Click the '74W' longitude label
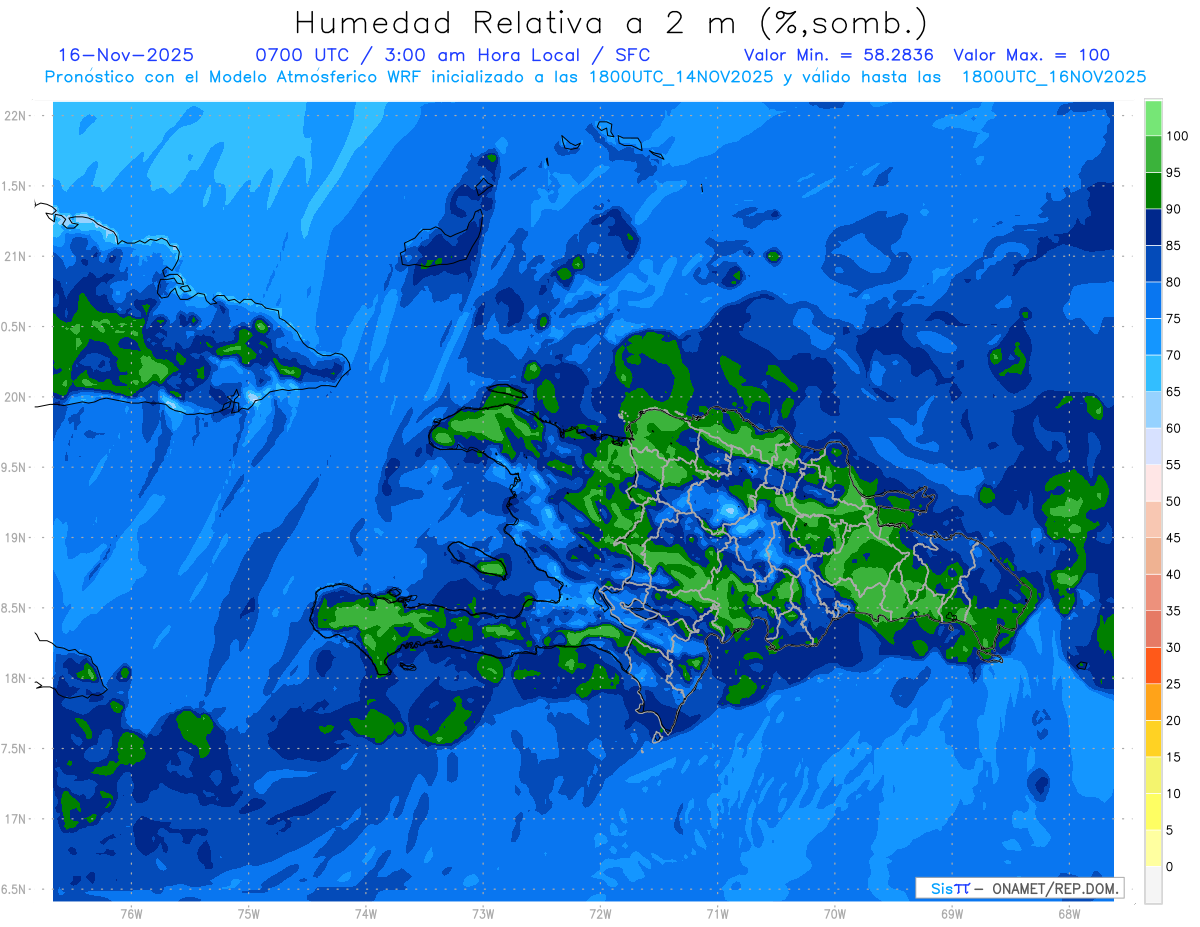Image resolution: width=1200 pixels, height=927 pixels. coord(365,913)
